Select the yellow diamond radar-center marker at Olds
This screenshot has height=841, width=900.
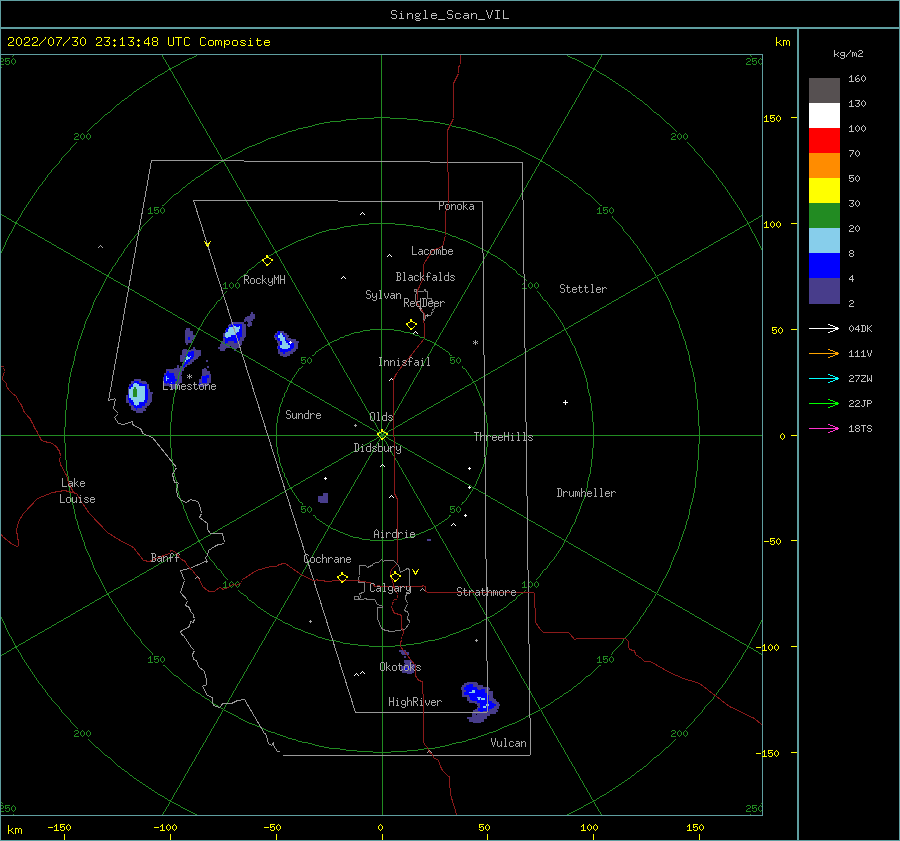tap(382, 435)
